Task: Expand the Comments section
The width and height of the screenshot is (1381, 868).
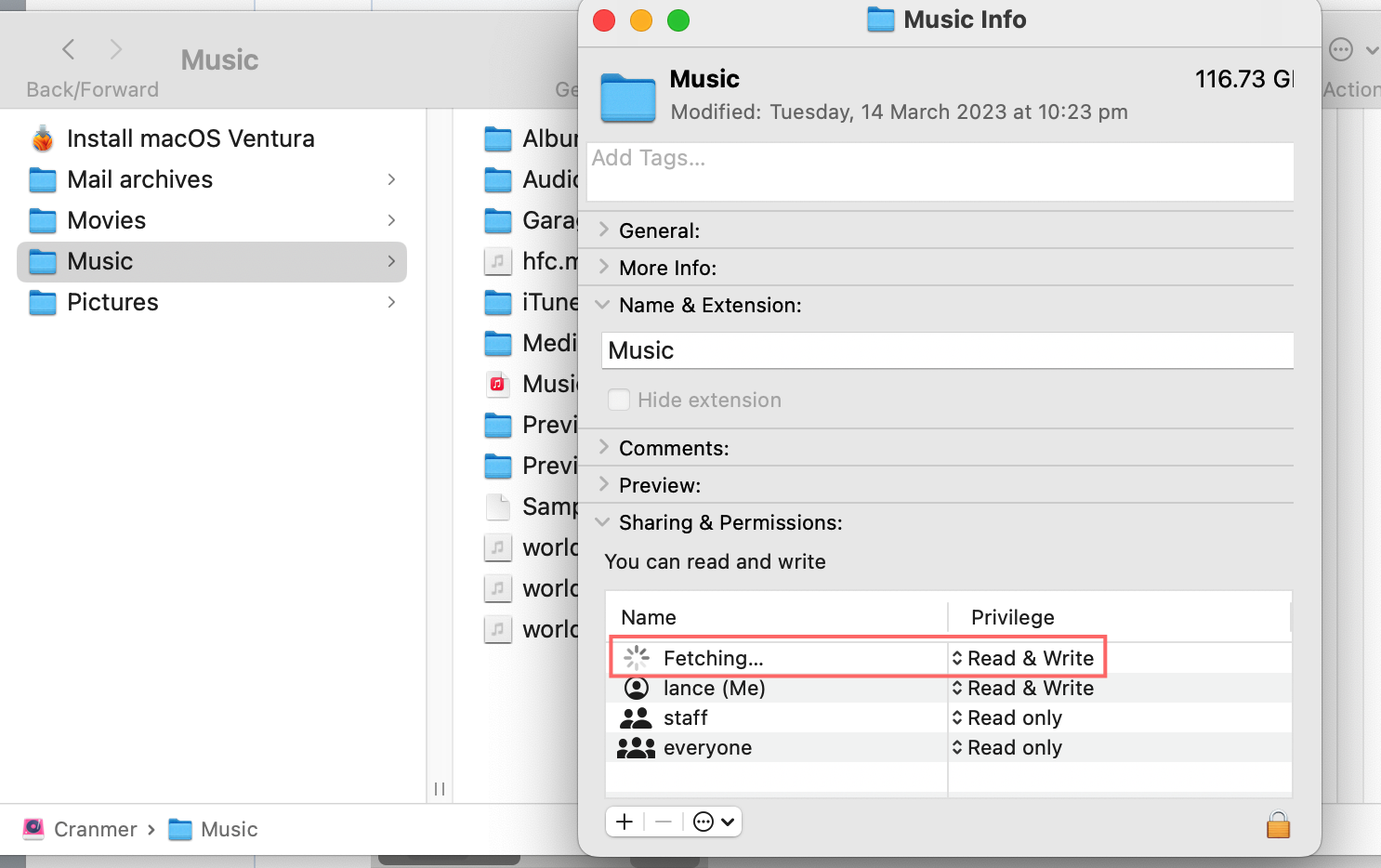Action: (x=603, y=447)
